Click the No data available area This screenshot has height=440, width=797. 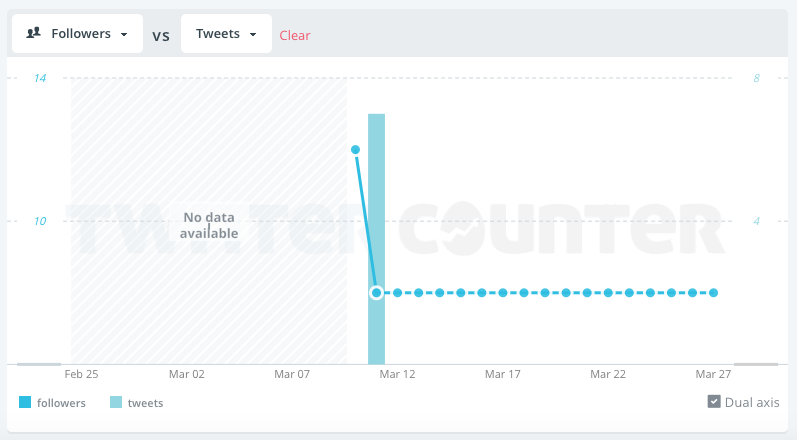[x=209, y=225]
